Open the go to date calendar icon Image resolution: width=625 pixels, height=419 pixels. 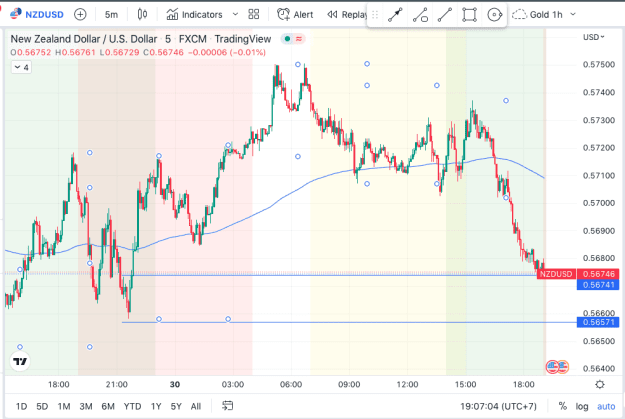pyautogui.click(x=227, y=406)
